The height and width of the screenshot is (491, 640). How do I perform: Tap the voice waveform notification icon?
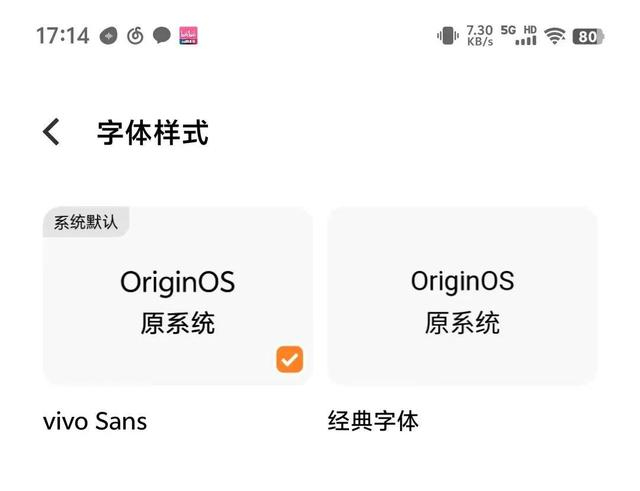tap(110, 36)
